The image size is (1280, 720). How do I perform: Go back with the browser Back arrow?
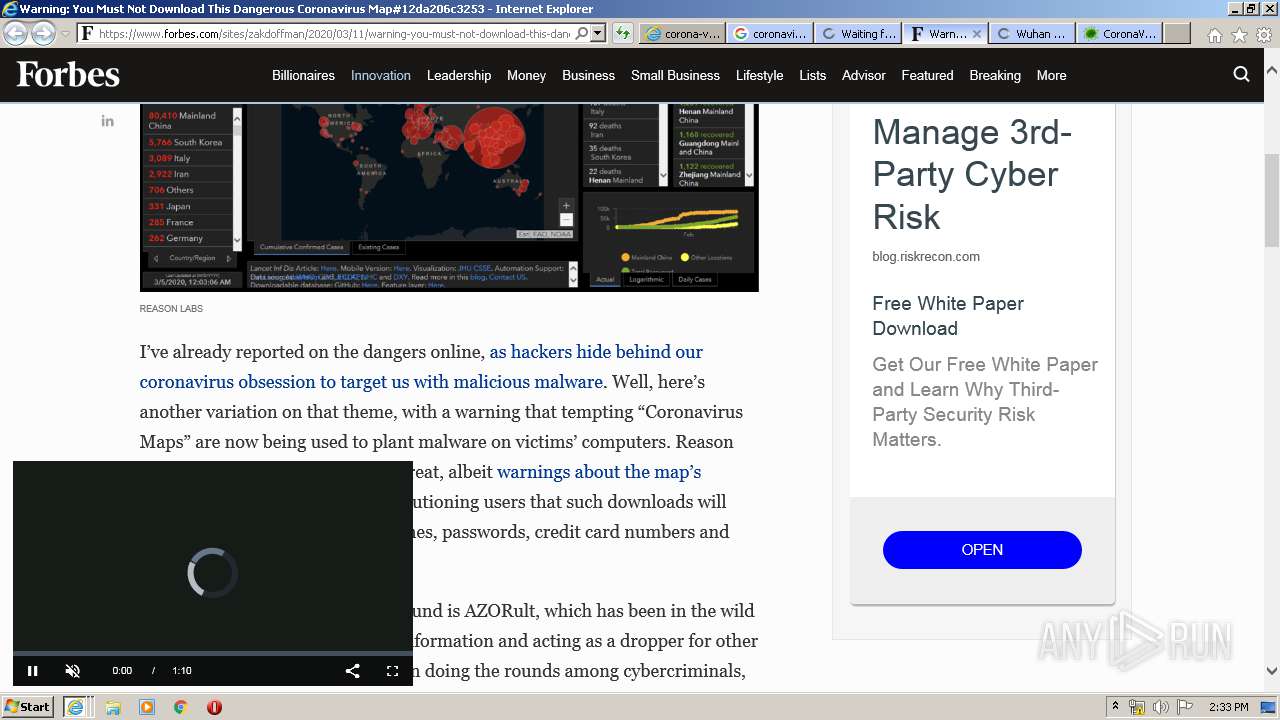click(15, 33)
